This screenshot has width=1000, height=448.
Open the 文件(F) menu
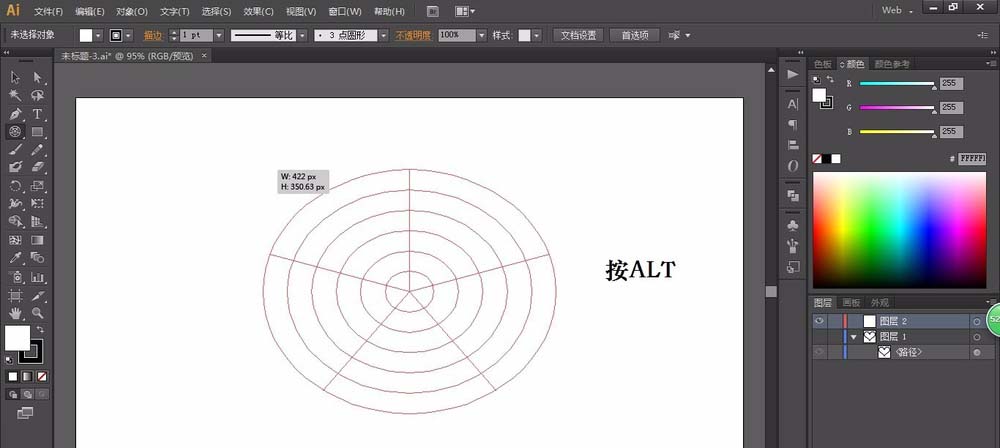tap(48, 11)
